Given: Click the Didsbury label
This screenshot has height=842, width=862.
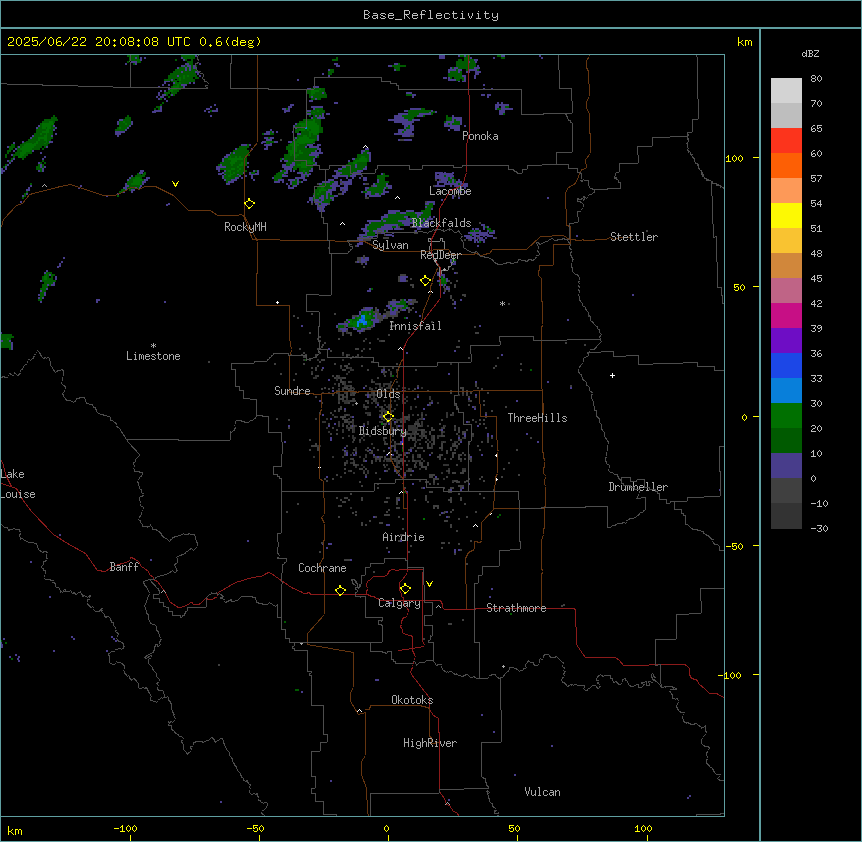Looking at the screenshot, I should point(382,431).
